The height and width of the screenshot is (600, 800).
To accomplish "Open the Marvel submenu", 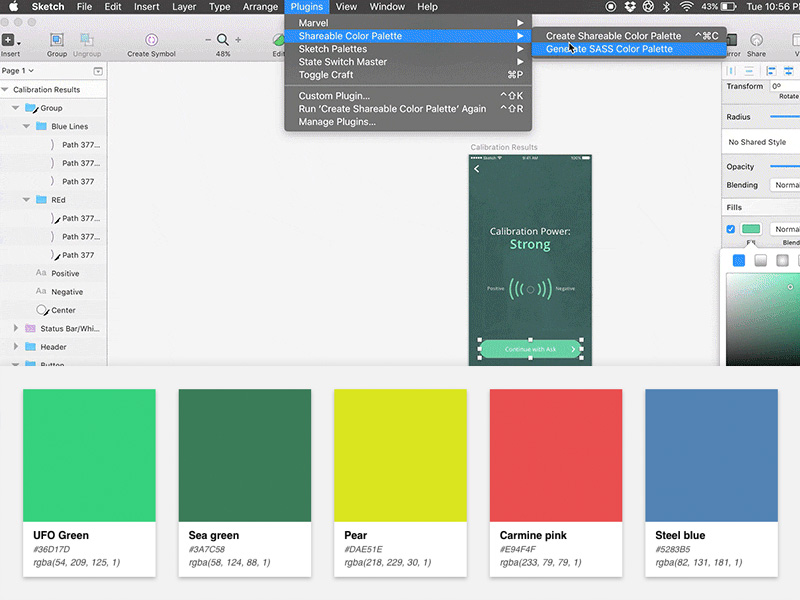I will (x=408, y=23).
